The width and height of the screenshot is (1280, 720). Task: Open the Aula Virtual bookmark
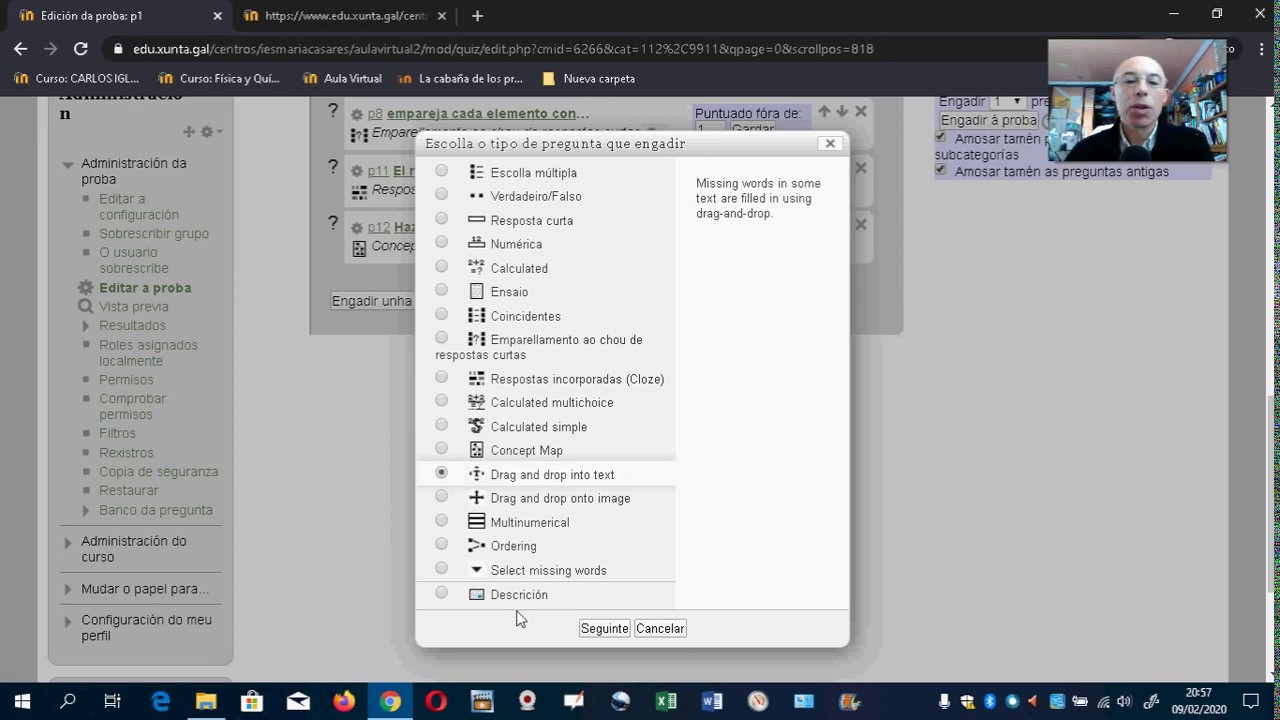pyautogui.click(x=342, y=78)
